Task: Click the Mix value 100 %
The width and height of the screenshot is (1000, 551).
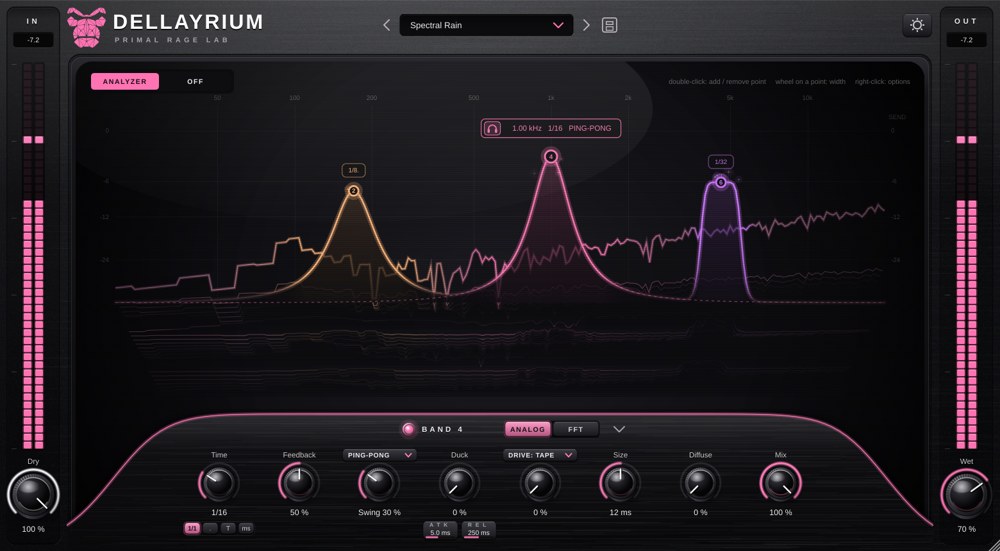Action: pos(781,513)
